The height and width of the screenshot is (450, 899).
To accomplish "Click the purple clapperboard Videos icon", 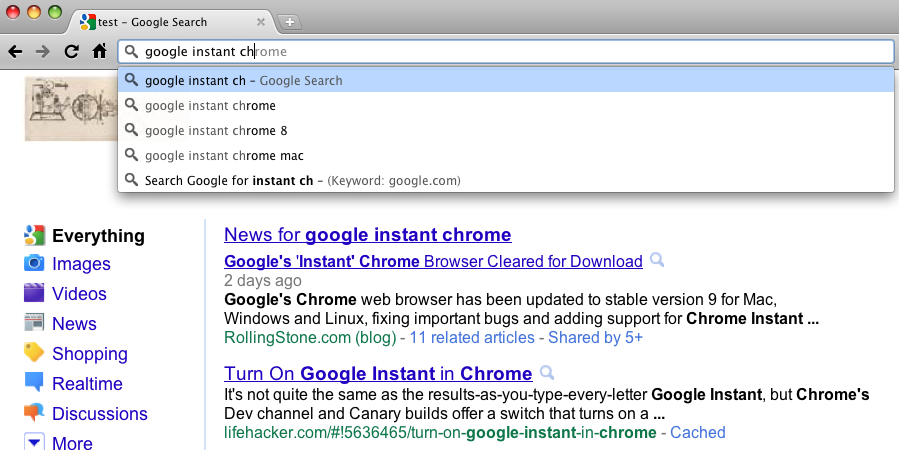I will [x=34, y=292].
